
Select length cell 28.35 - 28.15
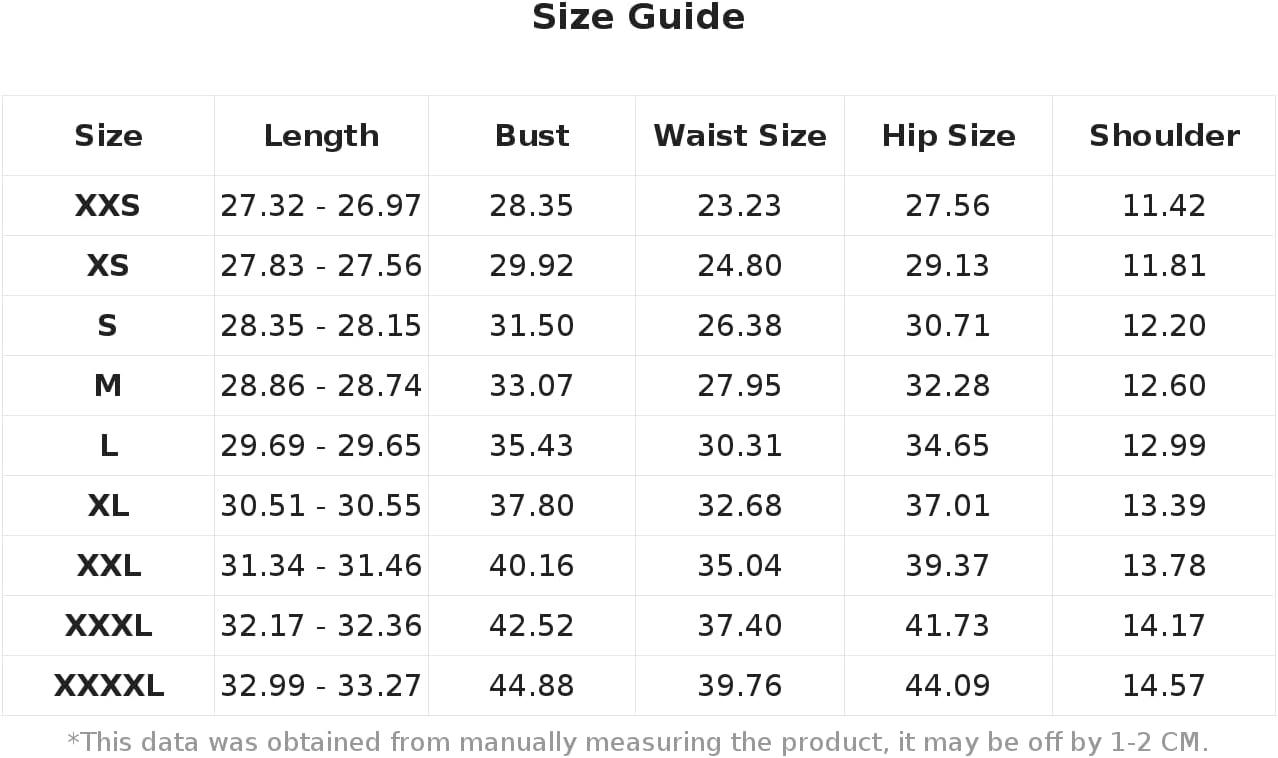tap(321, 326)
